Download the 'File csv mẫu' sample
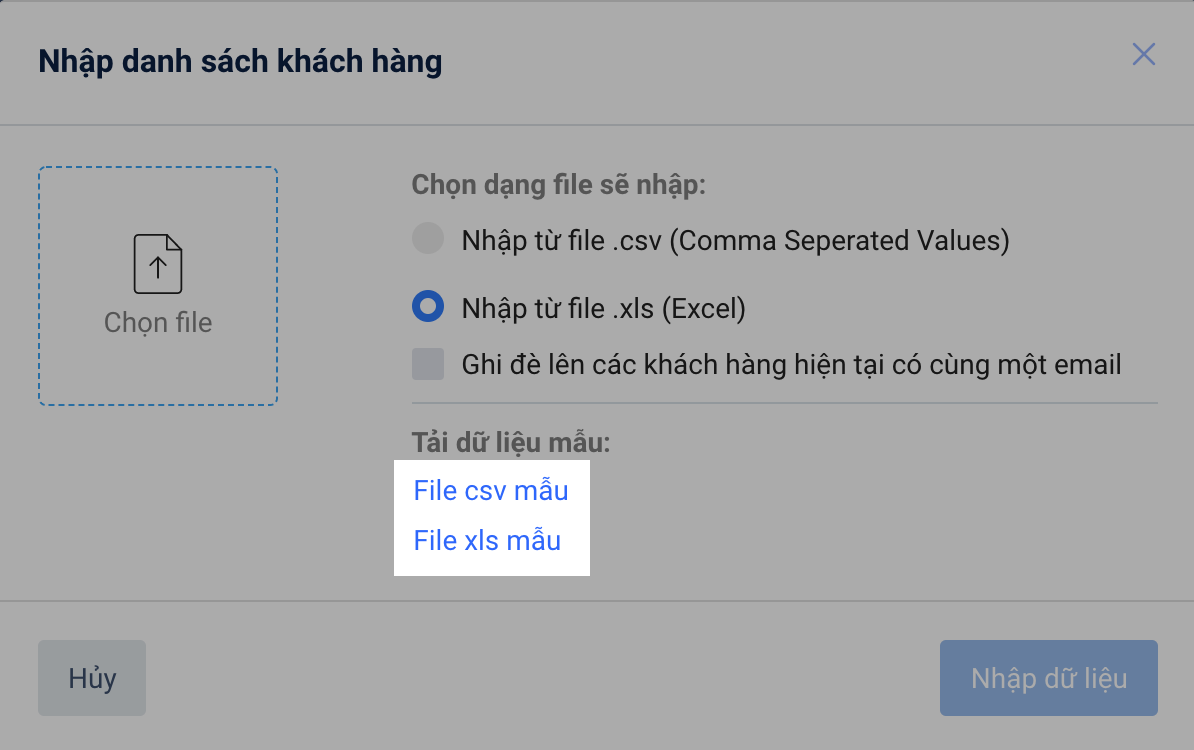 coord(491,491)
